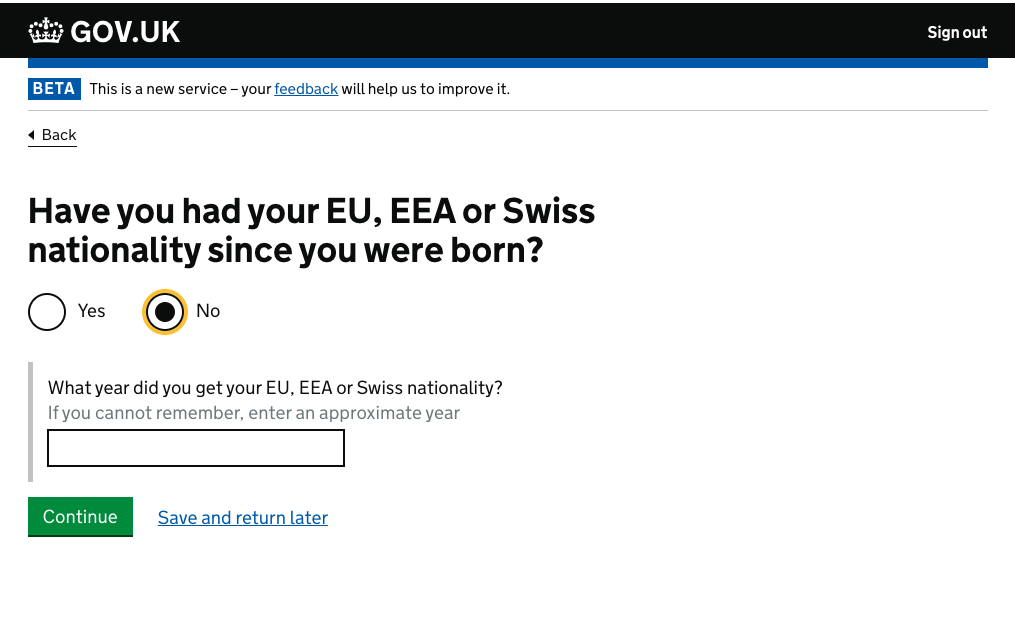This screenshot has width=1015, height=644.
Task: Click the No label text
Action: click(x=208, y=311)
